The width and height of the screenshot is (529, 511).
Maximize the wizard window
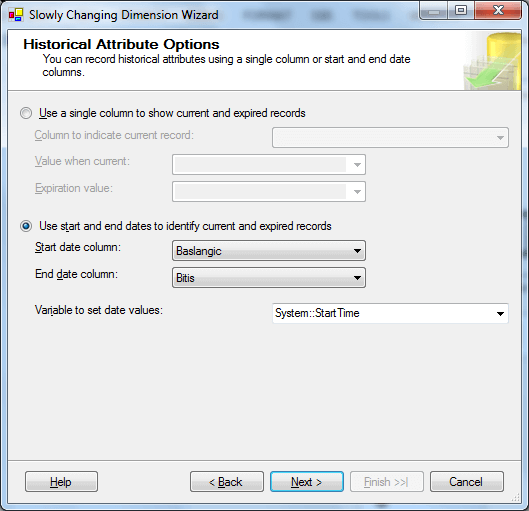coord(461,11)
